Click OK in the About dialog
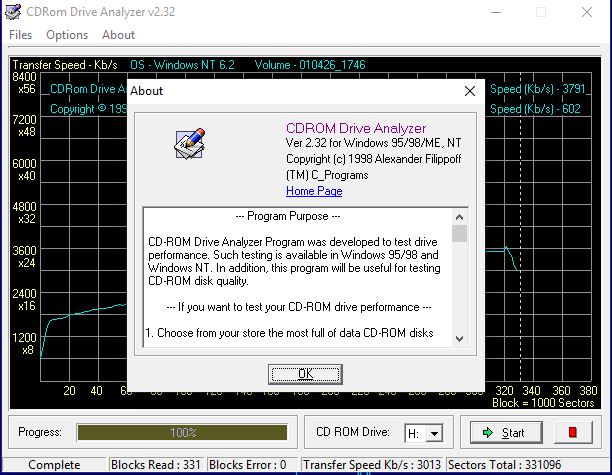The width and height of the screenshot is (612, 475). 305,373
